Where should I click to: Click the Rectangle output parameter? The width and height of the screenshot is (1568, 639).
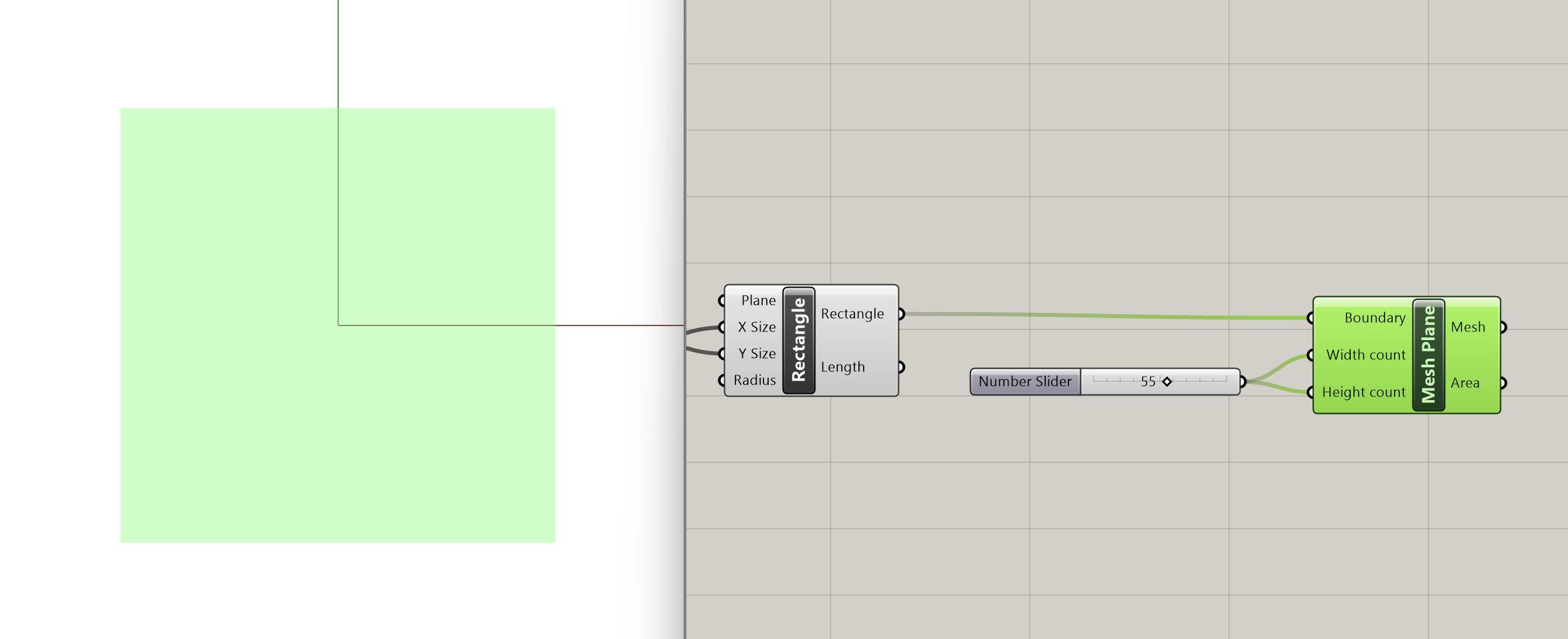pos(852,314)
